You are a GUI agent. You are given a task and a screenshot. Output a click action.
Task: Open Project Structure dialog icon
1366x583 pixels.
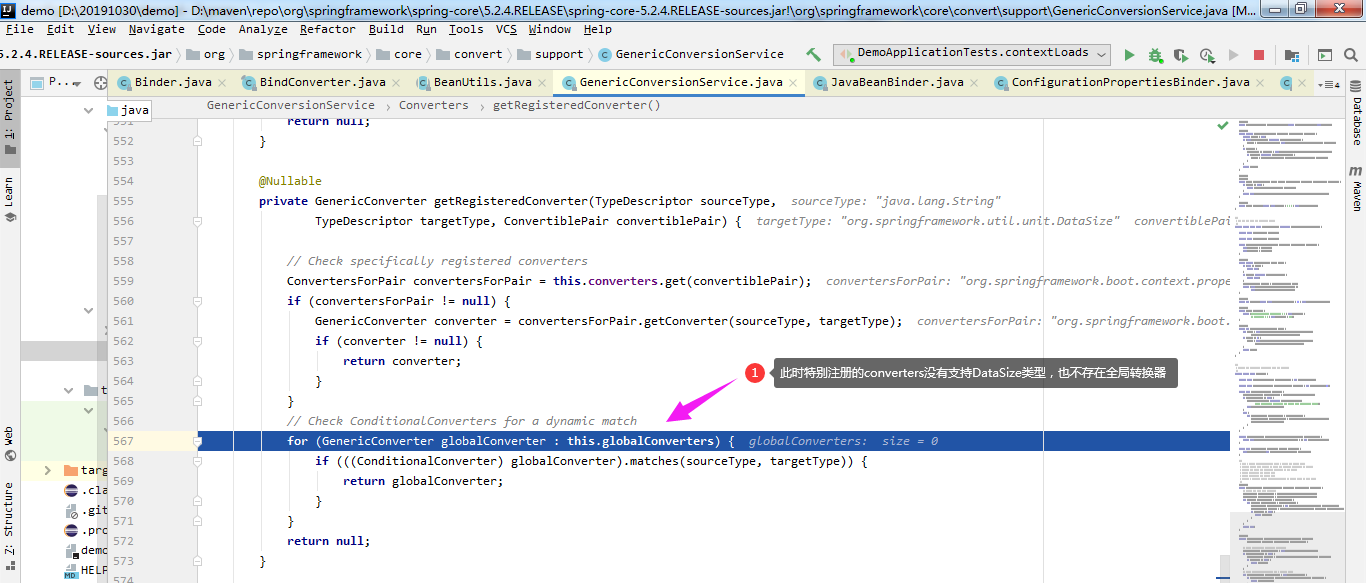(1292, 55)
